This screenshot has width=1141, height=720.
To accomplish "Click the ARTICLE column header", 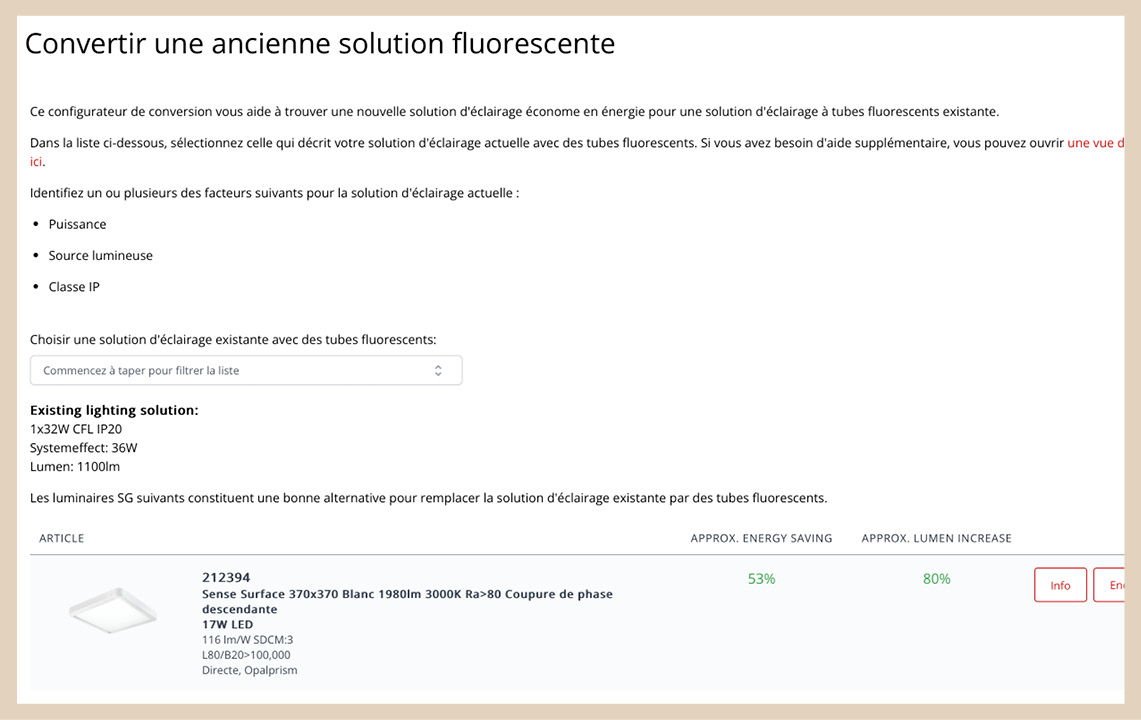I will tap(62, 538).
